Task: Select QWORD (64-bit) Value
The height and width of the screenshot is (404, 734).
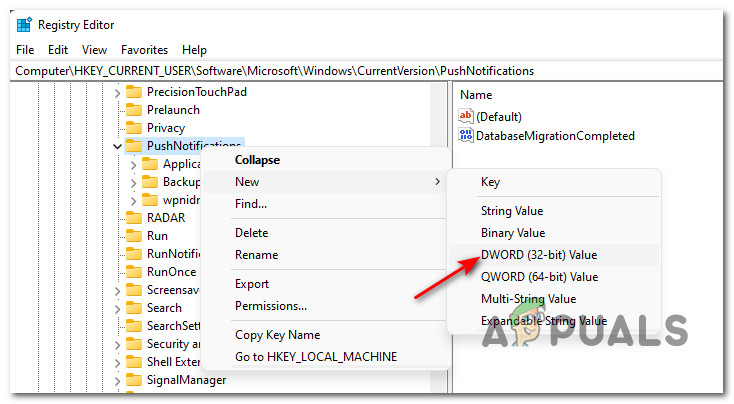Action: pos(554,277)
